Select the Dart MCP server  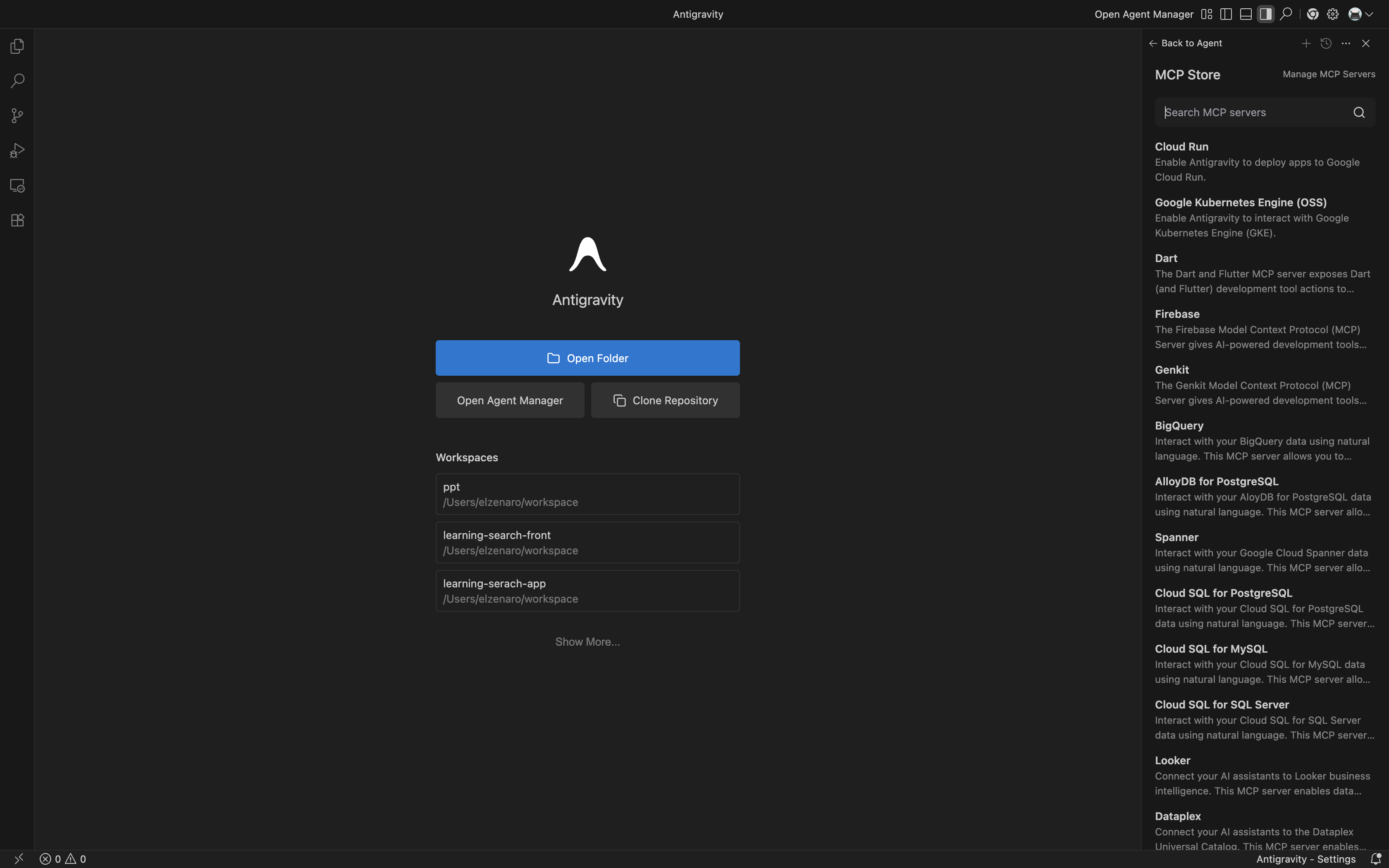(1265, 273)
